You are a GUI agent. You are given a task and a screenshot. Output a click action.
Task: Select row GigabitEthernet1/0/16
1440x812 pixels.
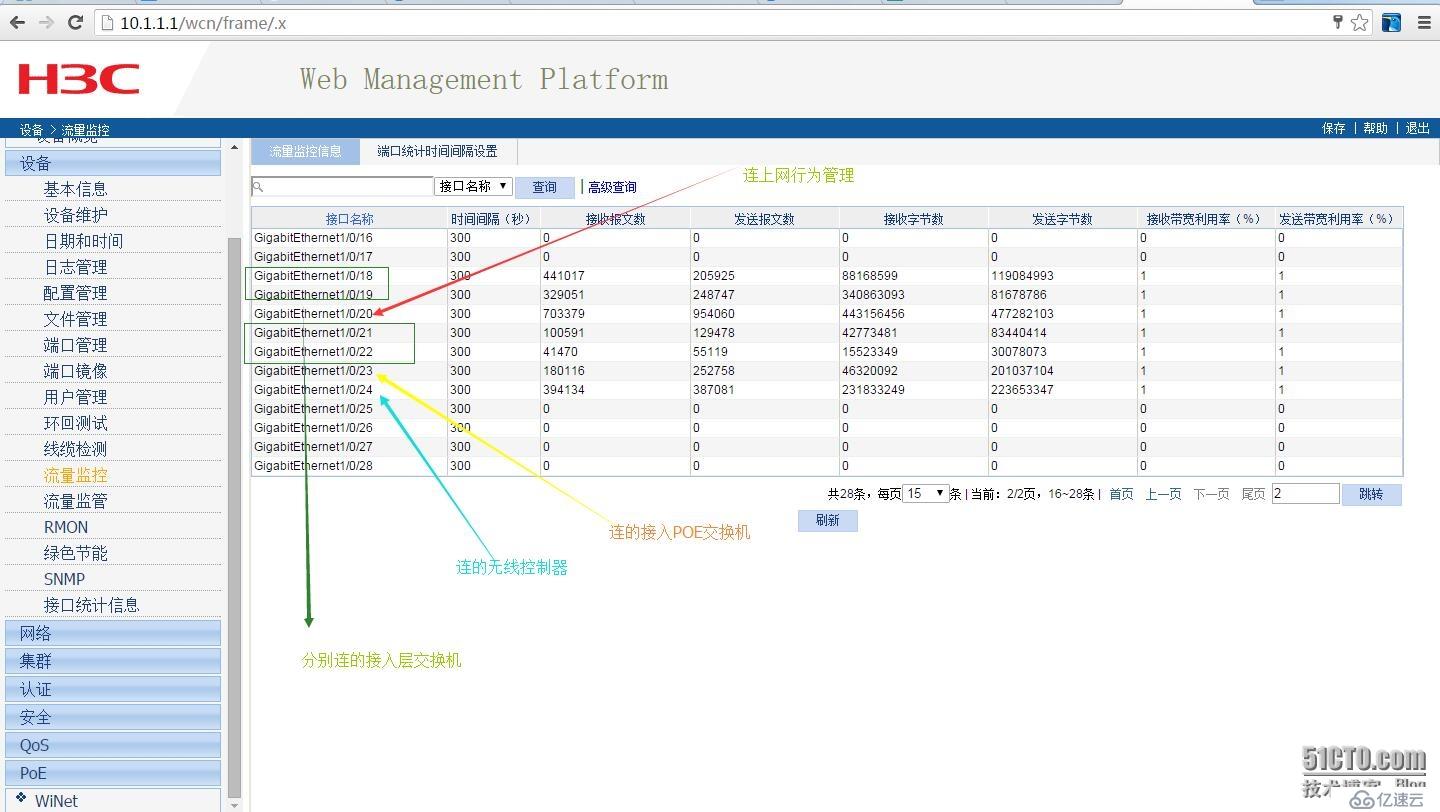click(826, 237)
